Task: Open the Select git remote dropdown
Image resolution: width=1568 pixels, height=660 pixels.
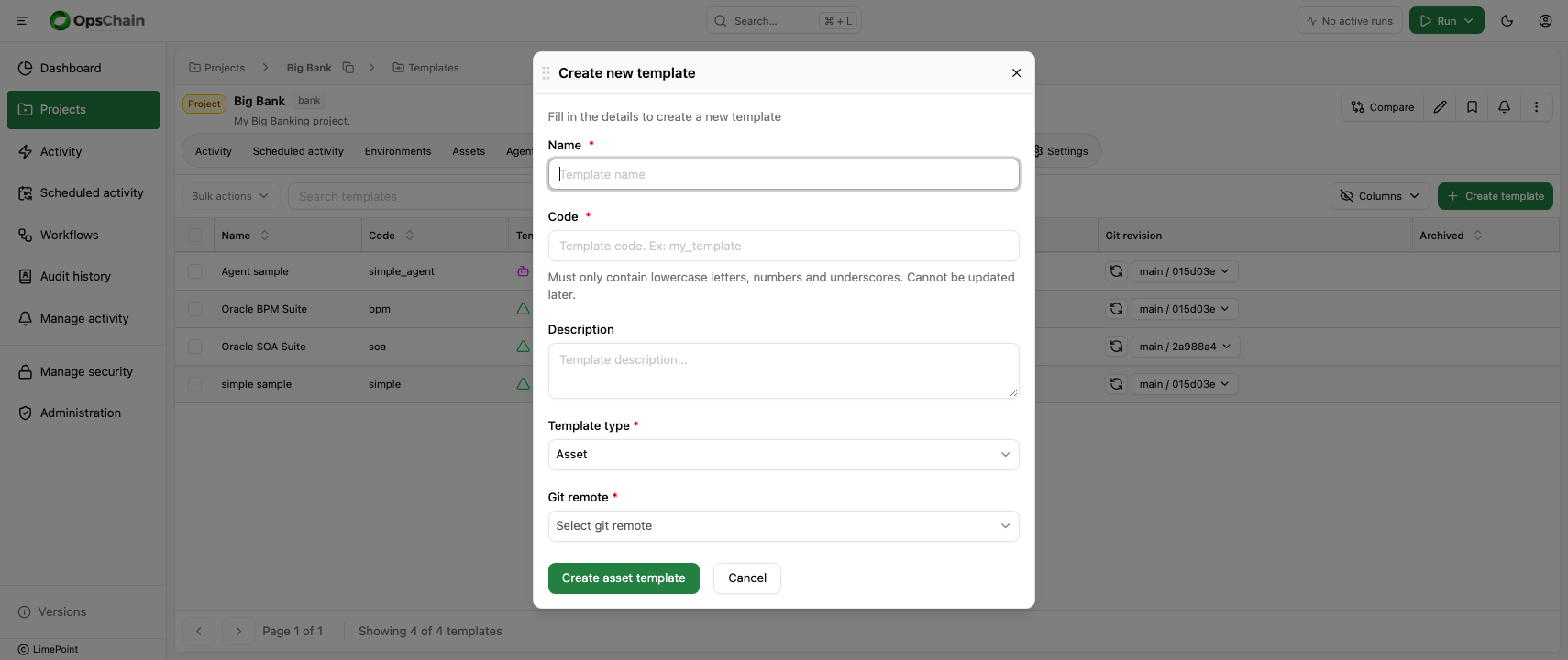Action: click(x=783, y=526)
